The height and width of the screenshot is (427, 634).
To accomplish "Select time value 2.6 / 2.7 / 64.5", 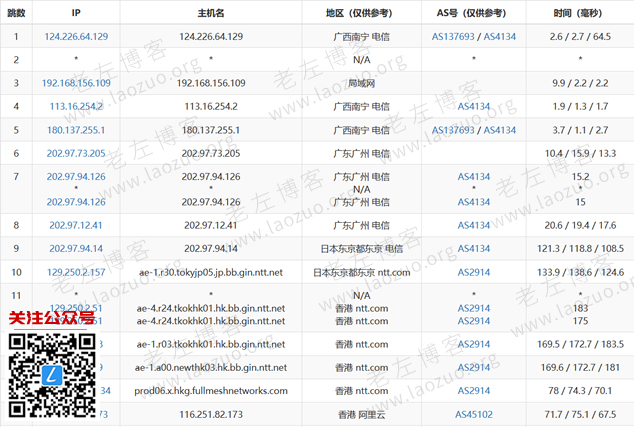I will (580, 36).
